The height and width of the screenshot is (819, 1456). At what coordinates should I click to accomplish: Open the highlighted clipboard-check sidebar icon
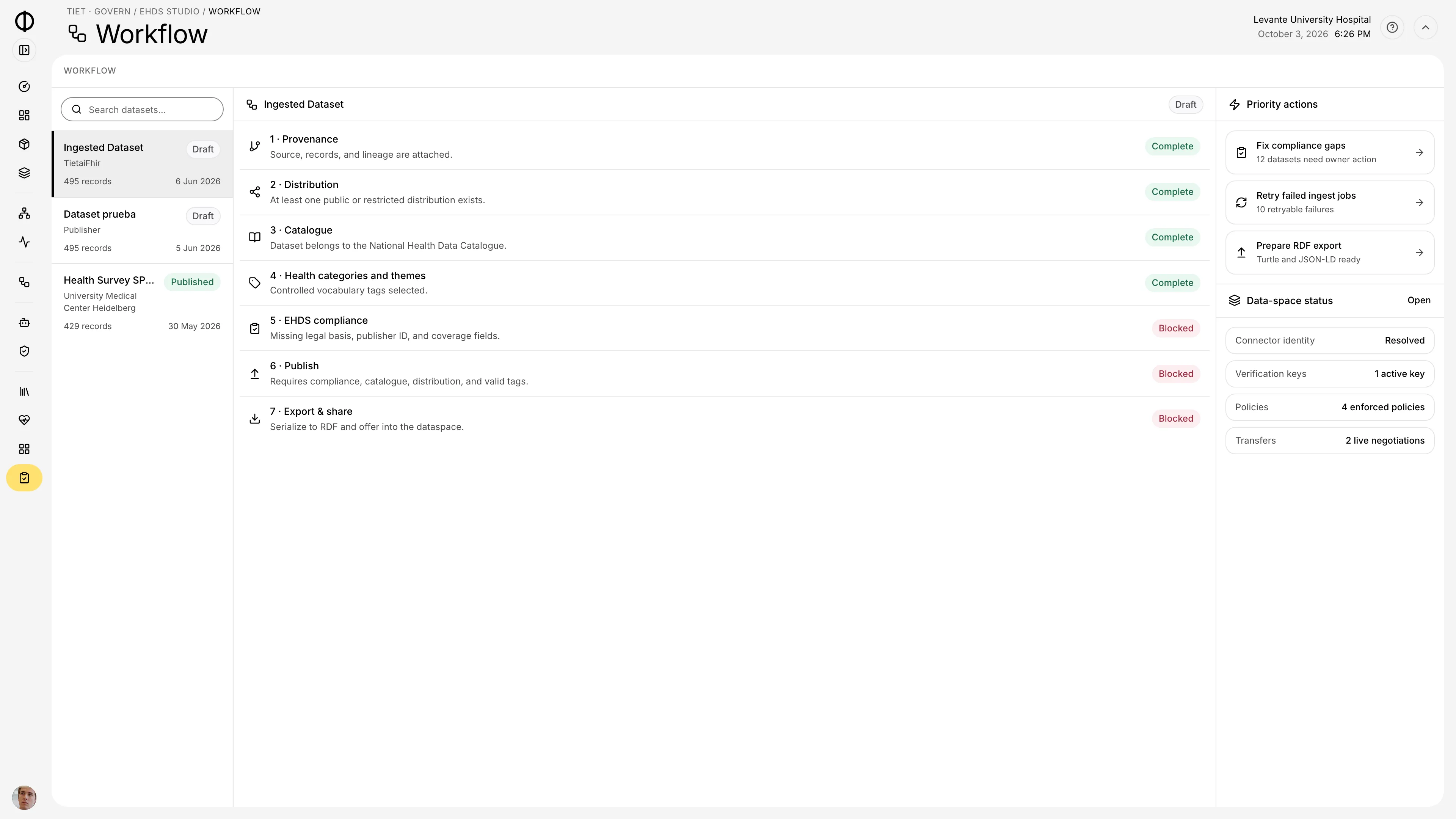(x=24, y=478)
